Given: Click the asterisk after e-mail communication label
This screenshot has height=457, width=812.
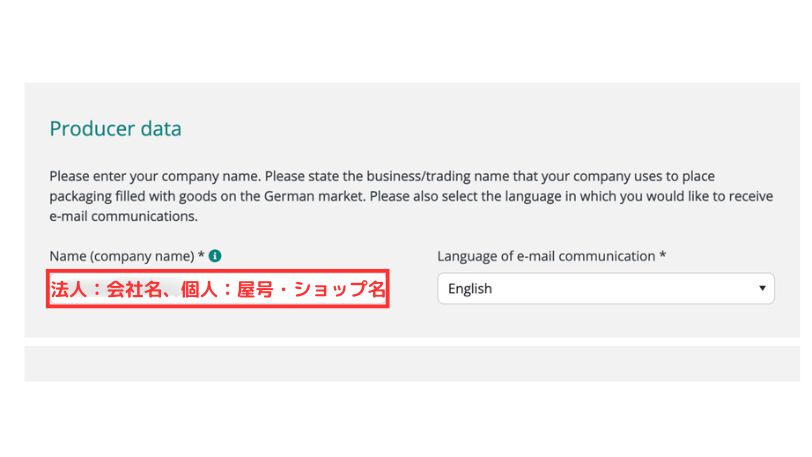Looking at the screenshot, I should pyautogui.click(x=663, y=256).
